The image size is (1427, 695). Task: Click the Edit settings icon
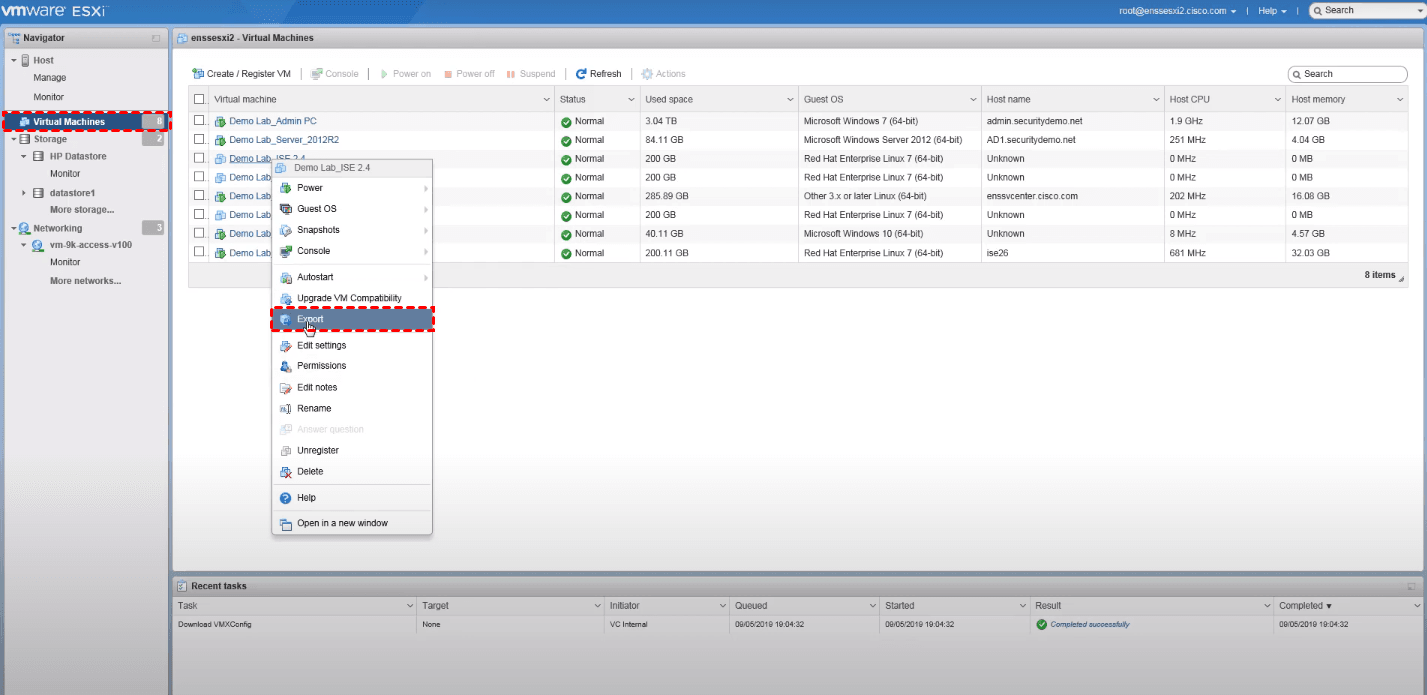coord(286,346)
